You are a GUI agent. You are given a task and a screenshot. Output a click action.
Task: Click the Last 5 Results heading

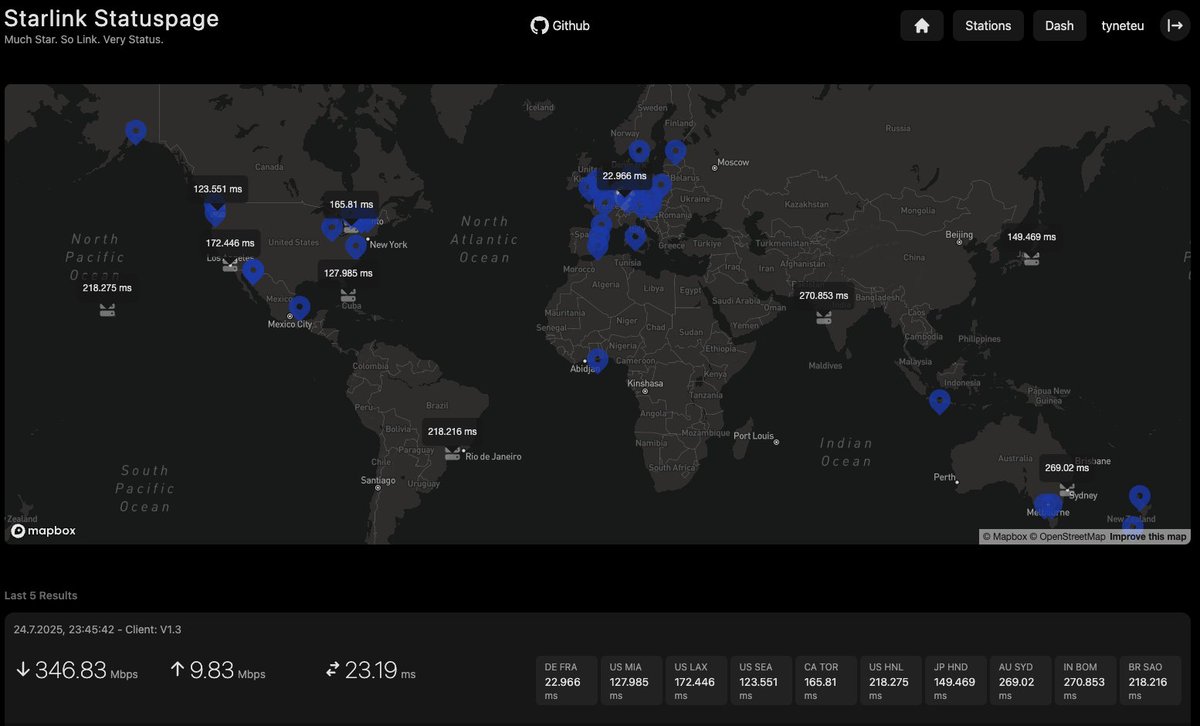tap(41, 595)
